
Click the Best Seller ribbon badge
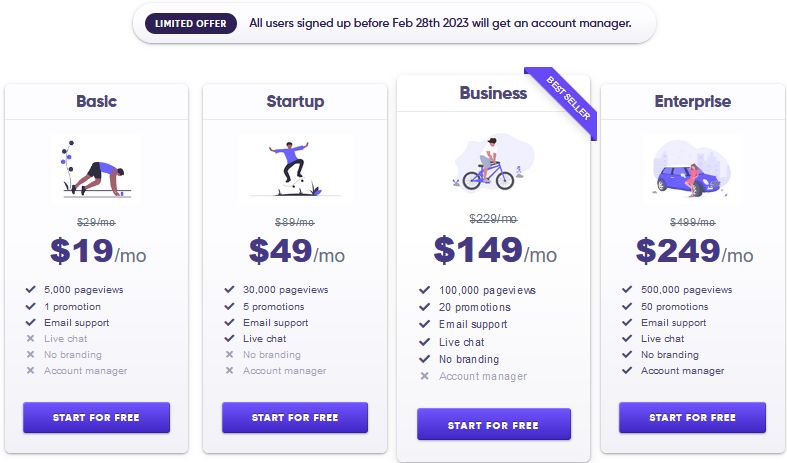coord(567,98)
